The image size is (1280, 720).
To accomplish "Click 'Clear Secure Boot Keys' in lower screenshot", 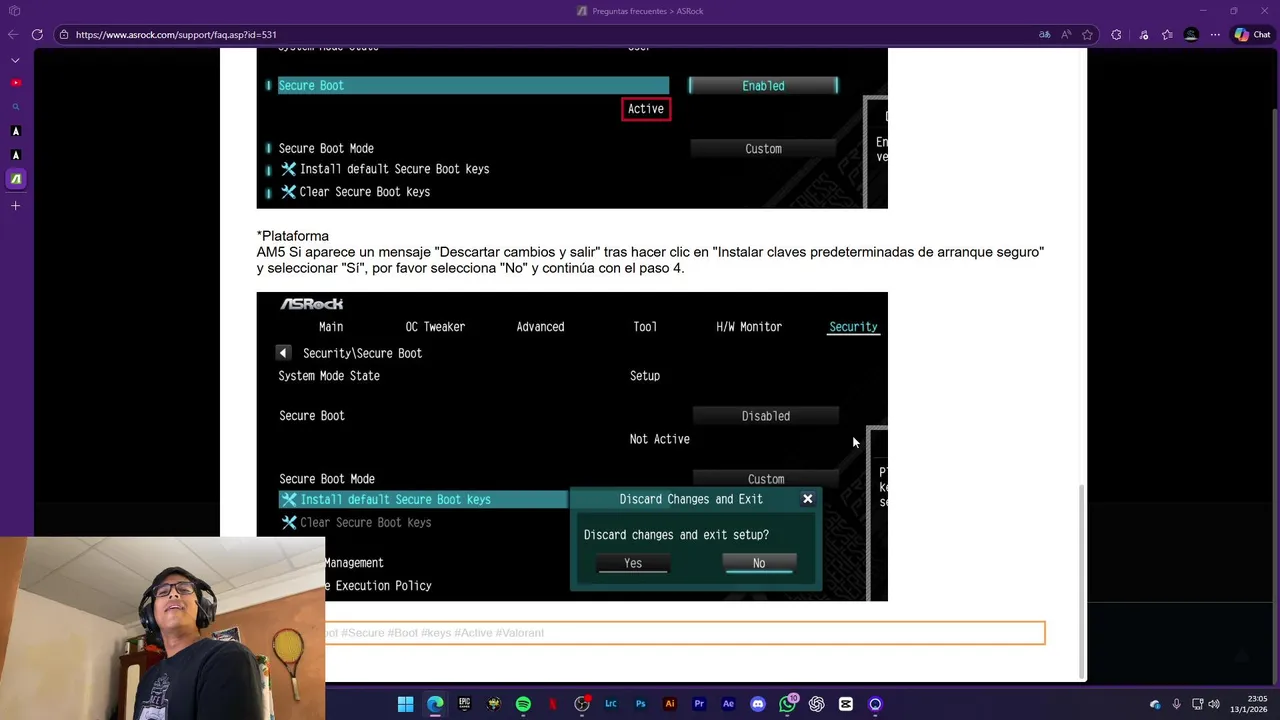I will tap(356, 523).
